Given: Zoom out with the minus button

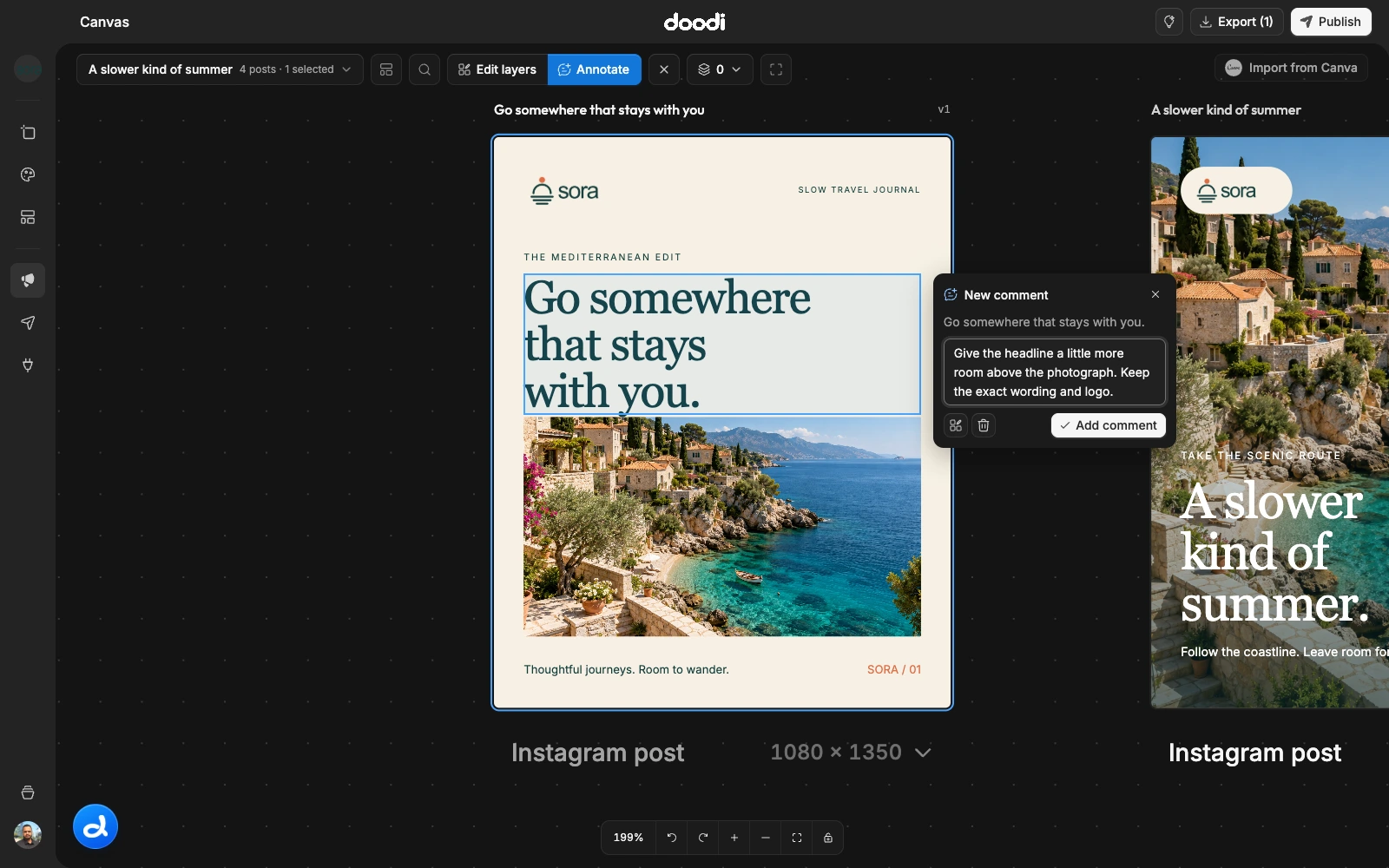Looking at the screenshot, I should point(766,838).
